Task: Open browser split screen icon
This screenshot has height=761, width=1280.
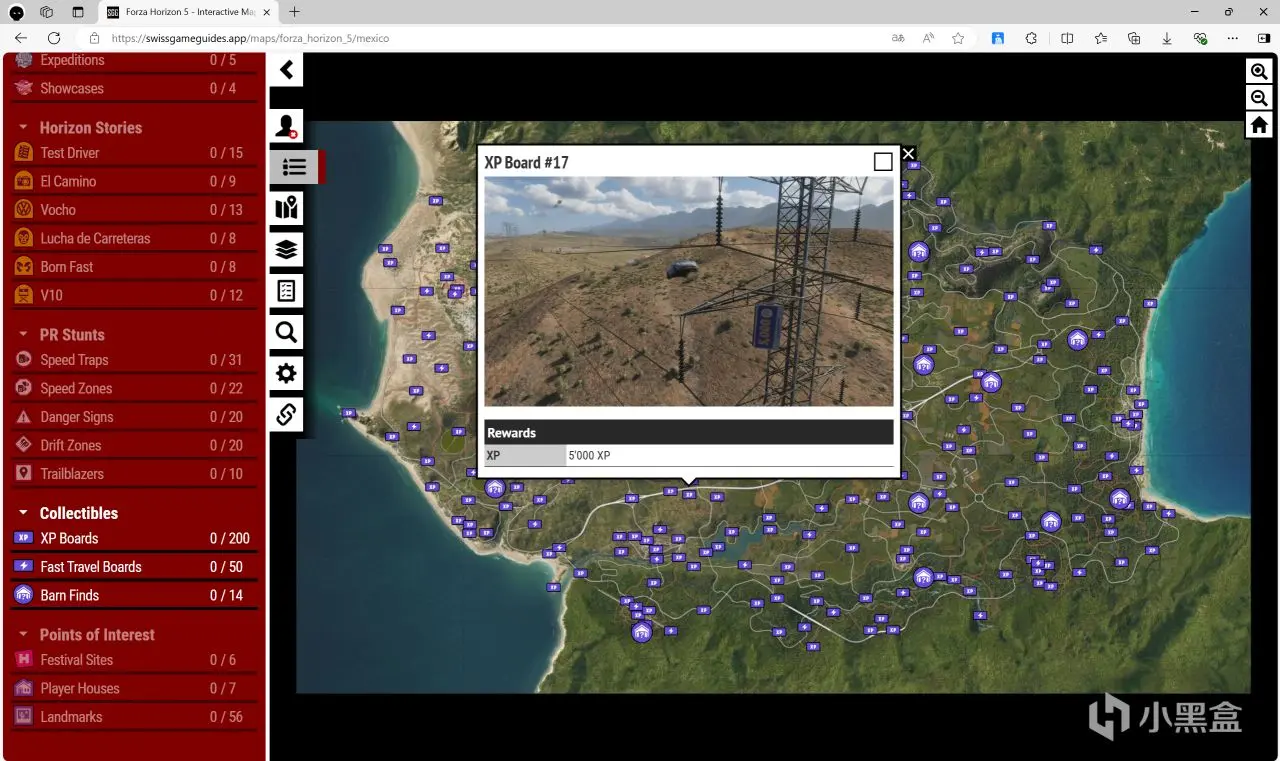Action: 1067,38
